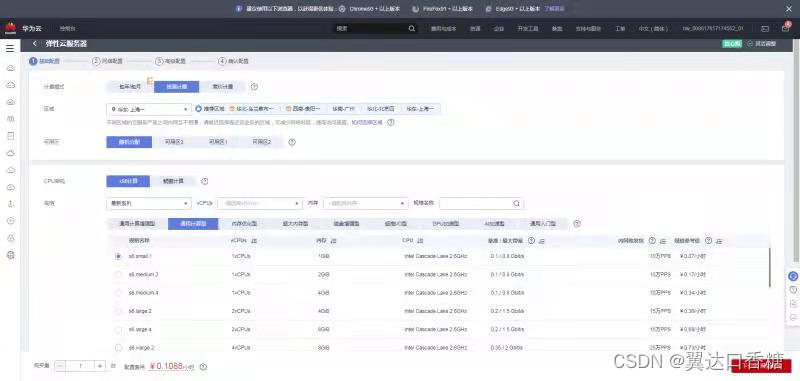This screenshot has height=381, width=800.
Task: Select the s6.medium.2 radio button
Action: click(118, 274)
